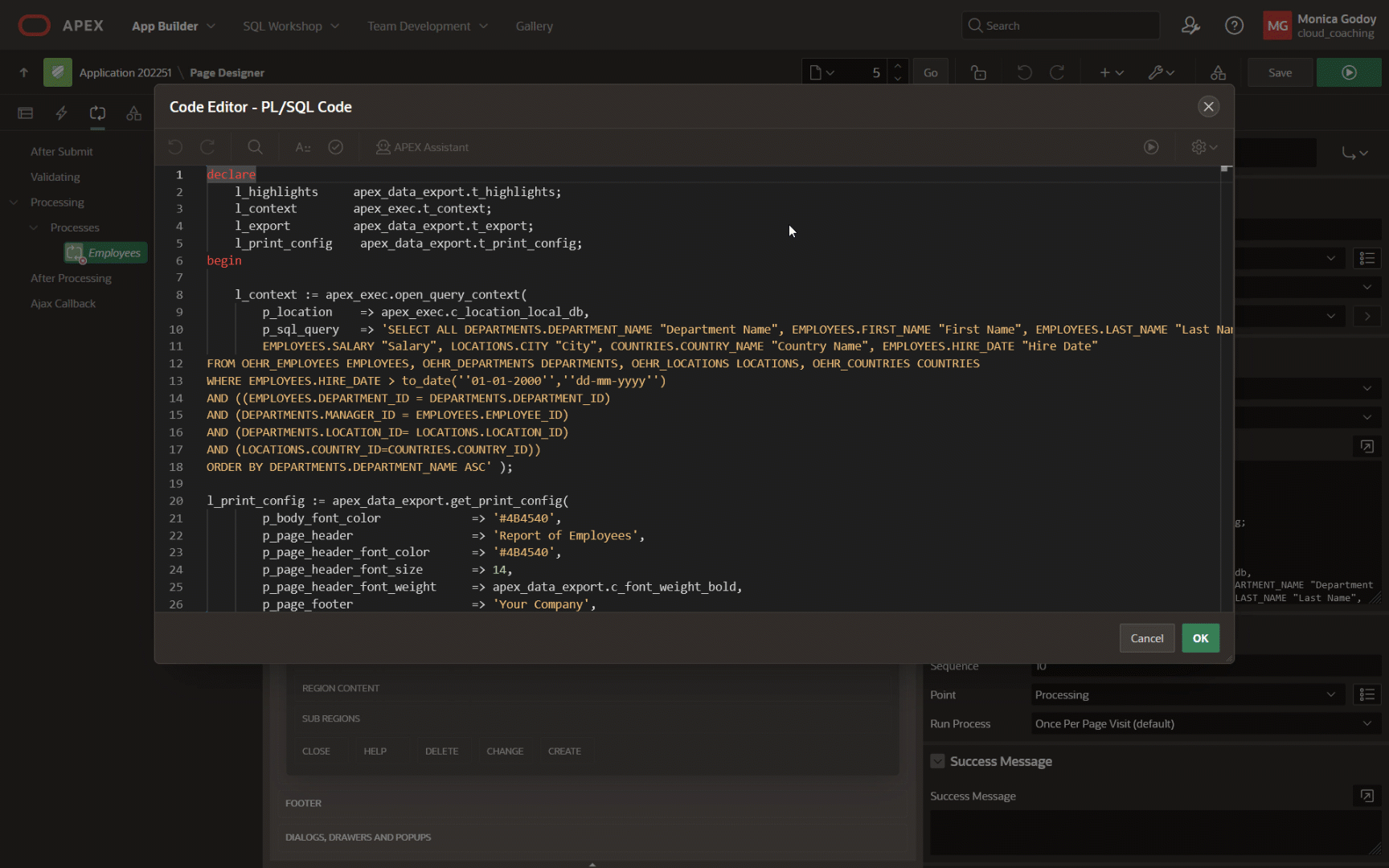Switch to the Processing tab icon
This screenshot has width=1389, height=868.
tap(97, 113)
